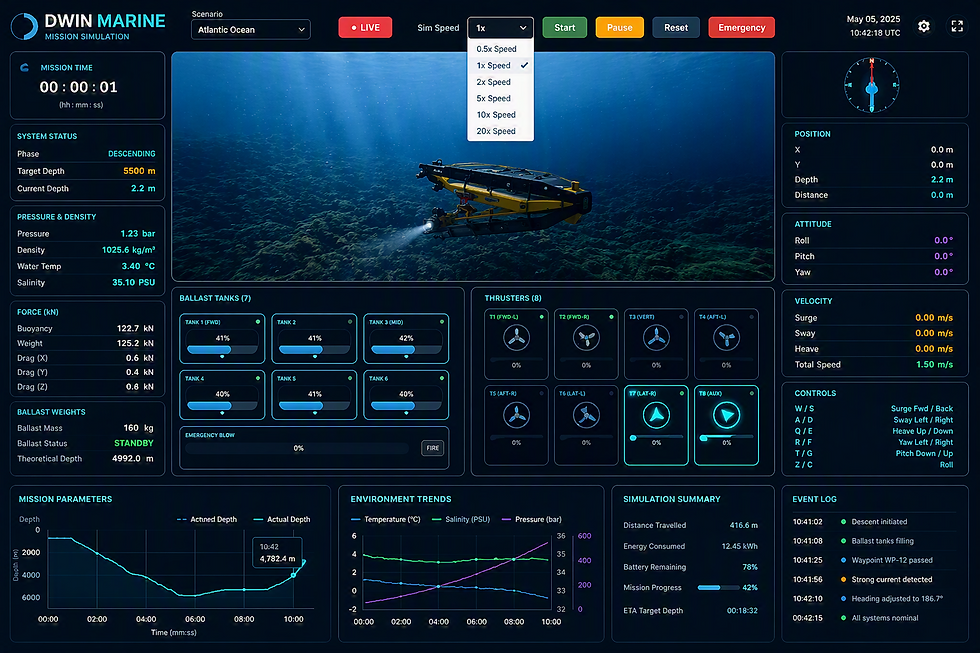Image resolution: width=980 pixels, height=653 pixels.
Task: Toggle Actual Depth legend entry
Action: (282, 519)
